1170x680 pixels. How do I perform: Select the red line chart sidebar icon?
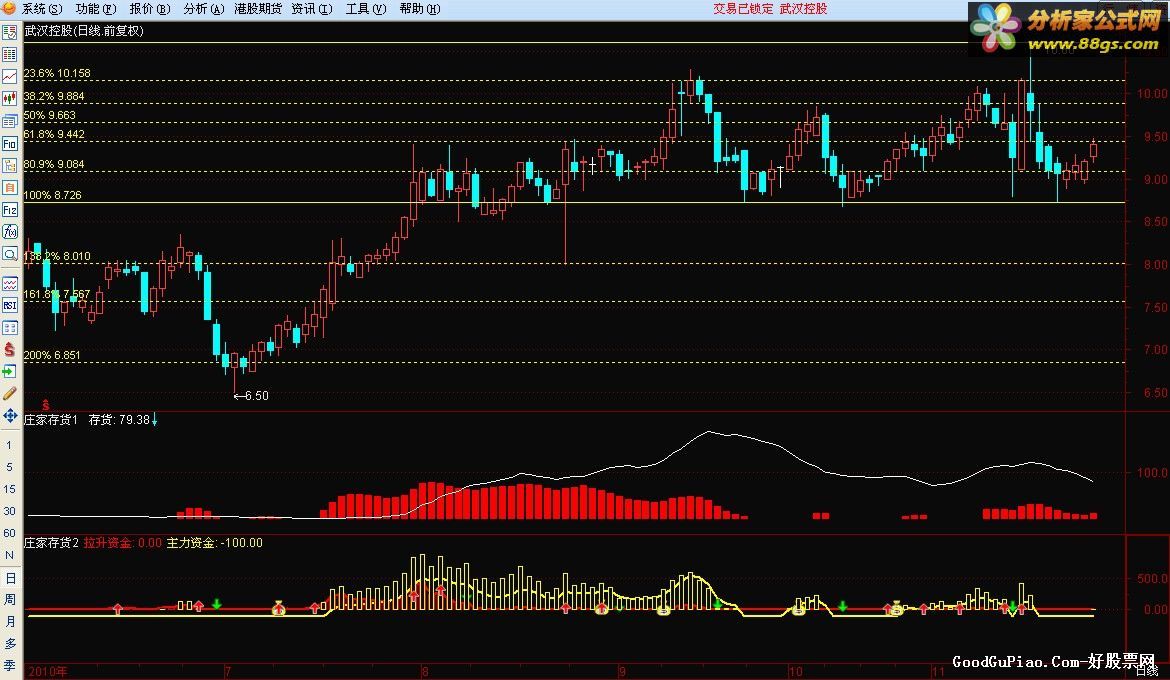[x=10, y=77]
